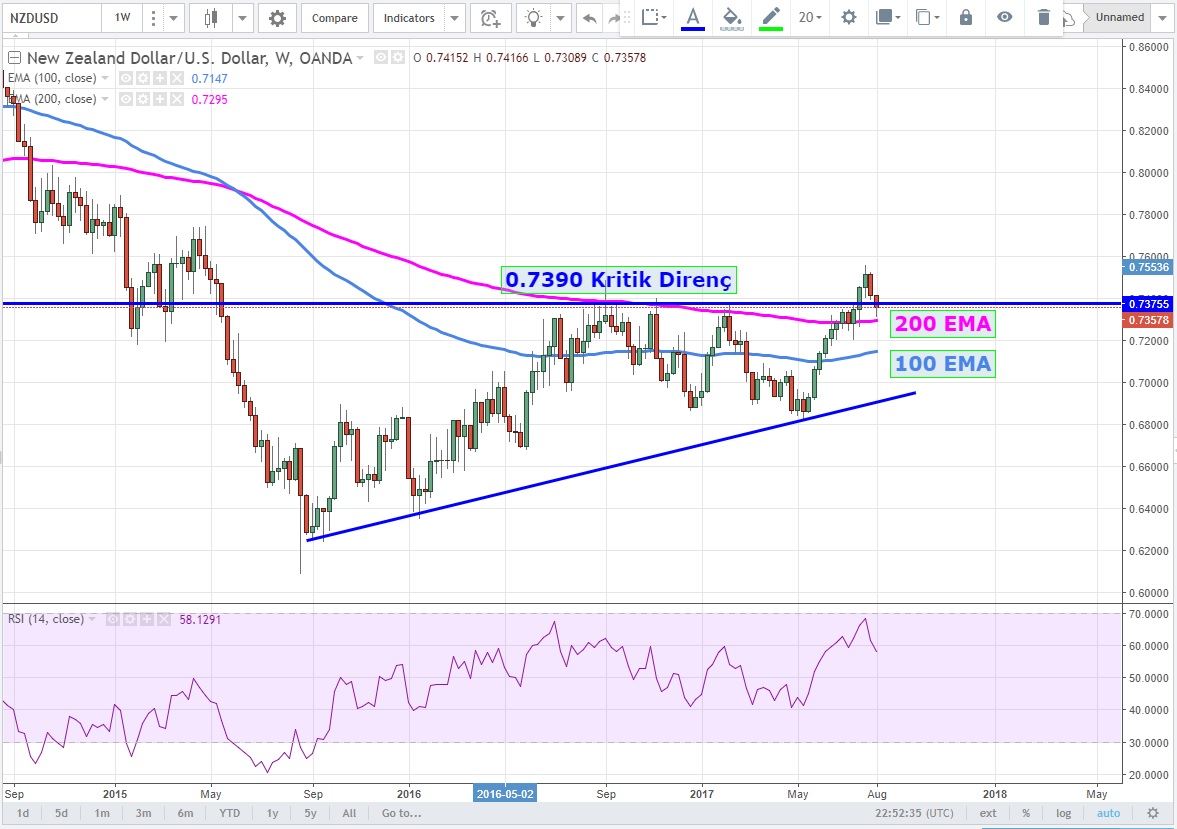Click the candlestick chart style icon
Image resolution: width=1177 pixels, height=829 pixels.
coord(210,18)
